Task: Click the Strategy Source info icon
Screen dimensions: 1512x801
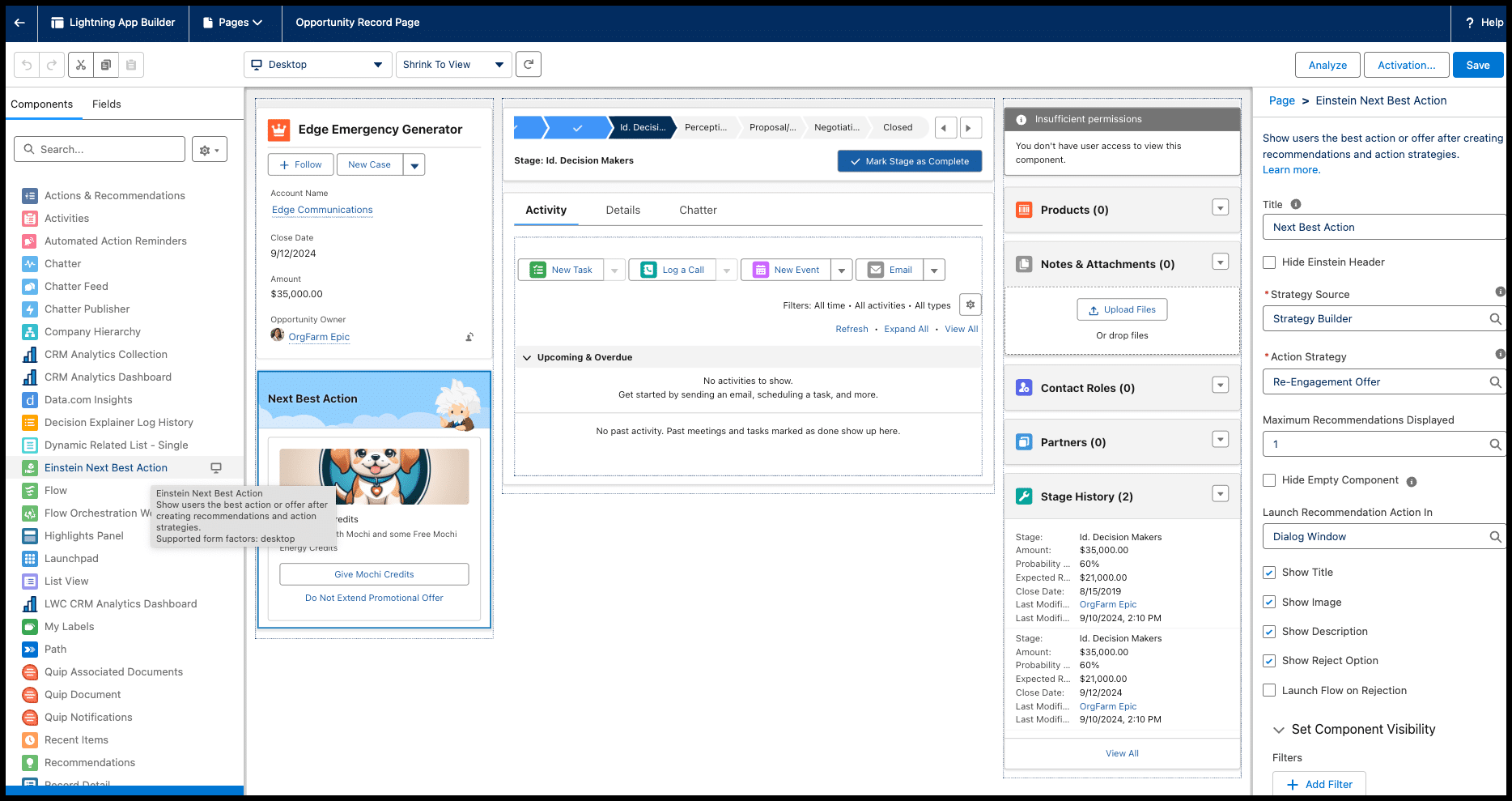Action: 1500,292
